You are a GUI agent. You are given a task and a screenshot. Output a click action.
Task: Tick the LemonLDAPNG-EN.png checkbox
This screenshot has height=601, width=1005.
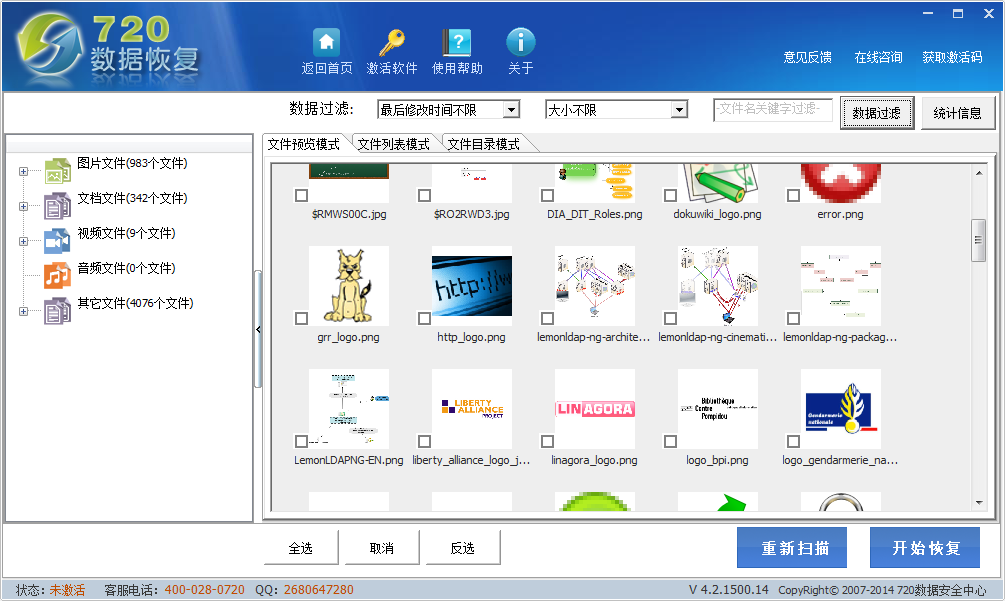pos(301,441)
